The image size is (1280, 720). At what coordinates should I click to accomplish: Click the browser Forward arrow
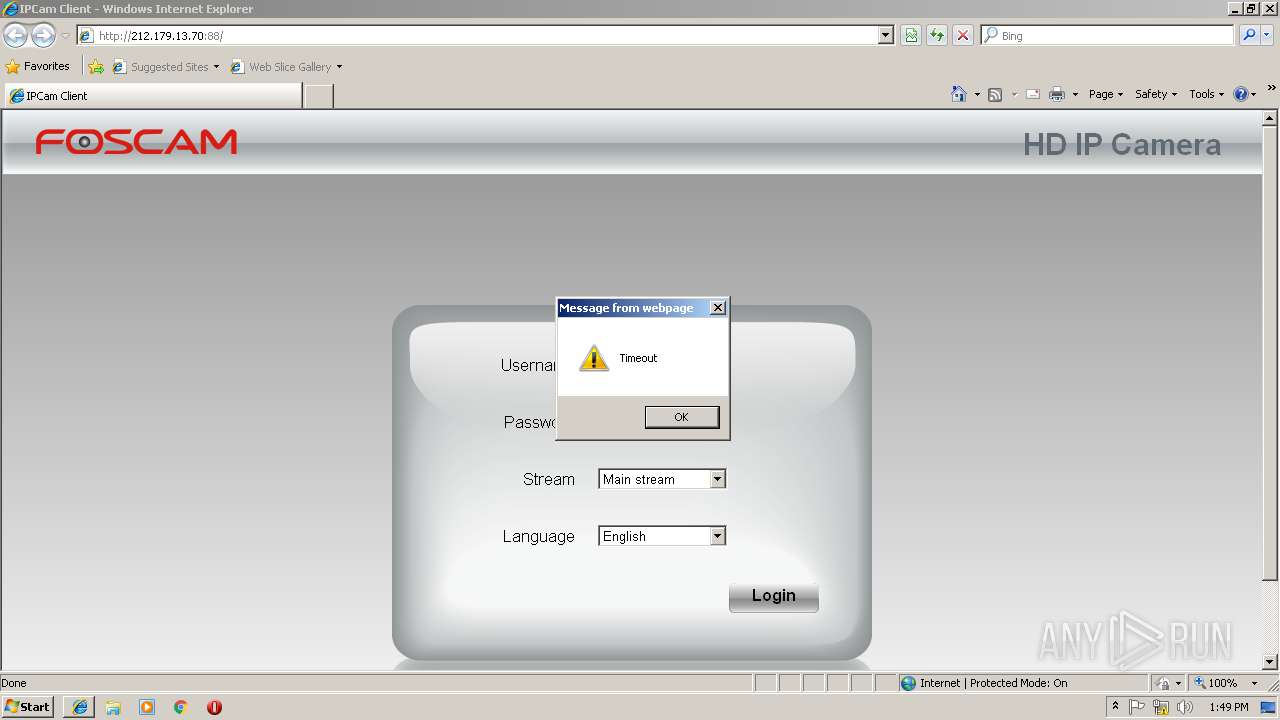click(43, 36)
